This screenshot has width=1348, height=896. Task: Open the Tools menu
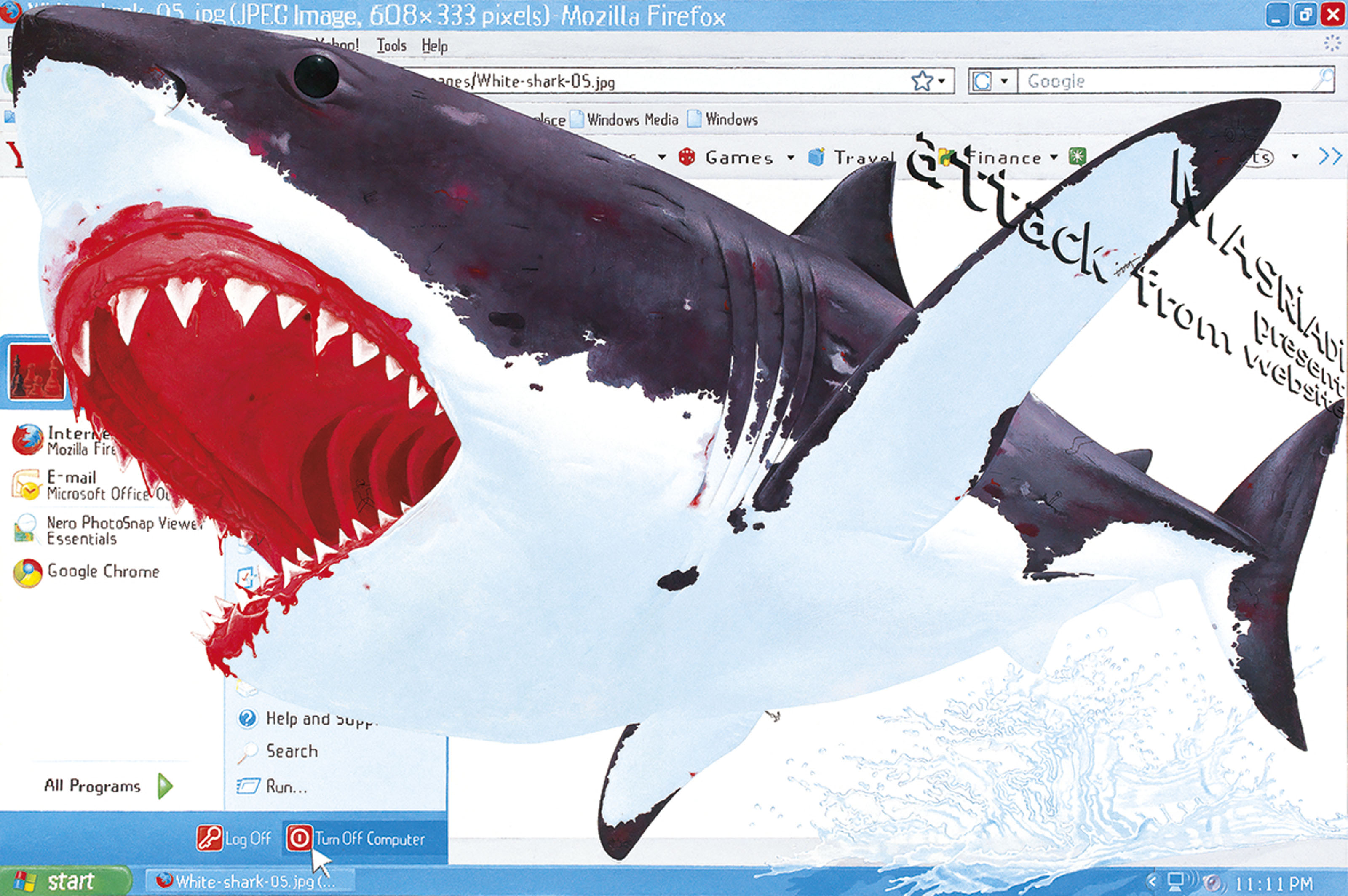click(391, 45)
